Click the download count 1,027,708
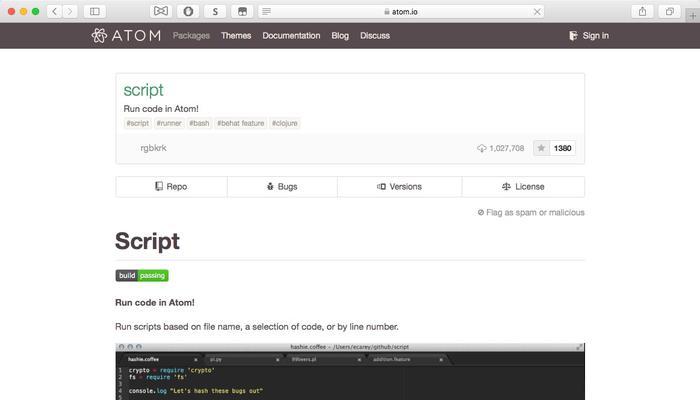 [500, 148]
